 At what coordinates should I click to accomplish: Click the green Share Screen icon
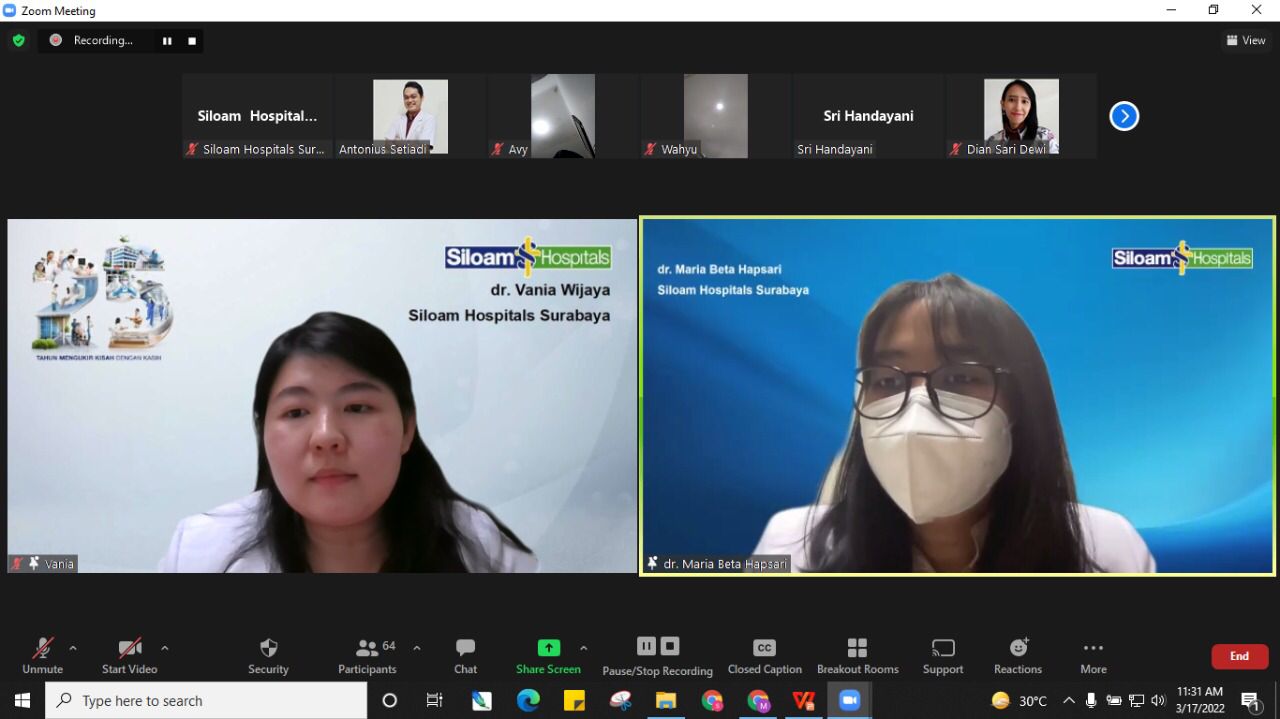point(548,648)
